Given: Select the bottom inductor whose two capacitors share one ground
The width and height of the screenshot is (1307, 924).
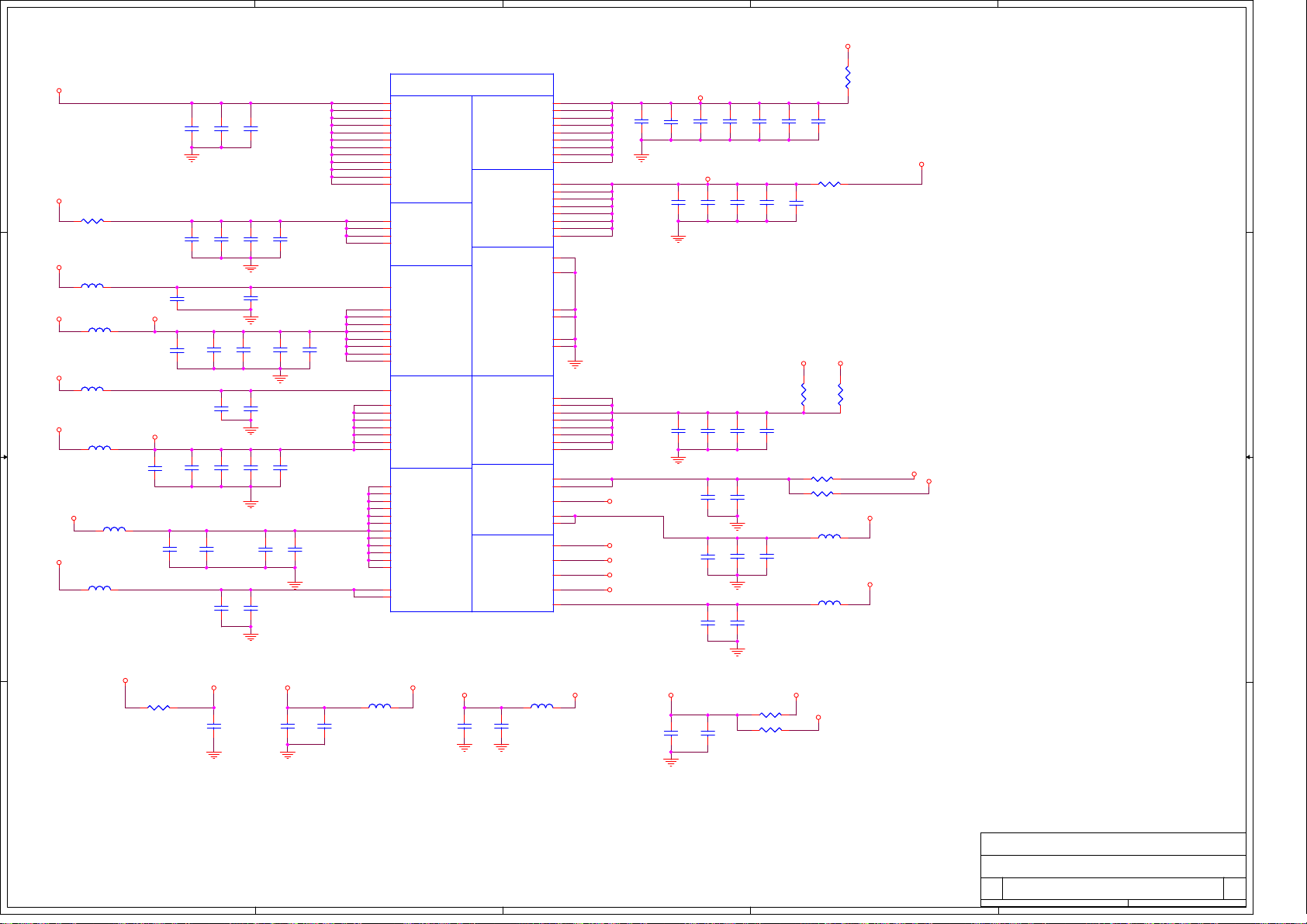Looking at the screenshot, I should click(x=379, y=706).
